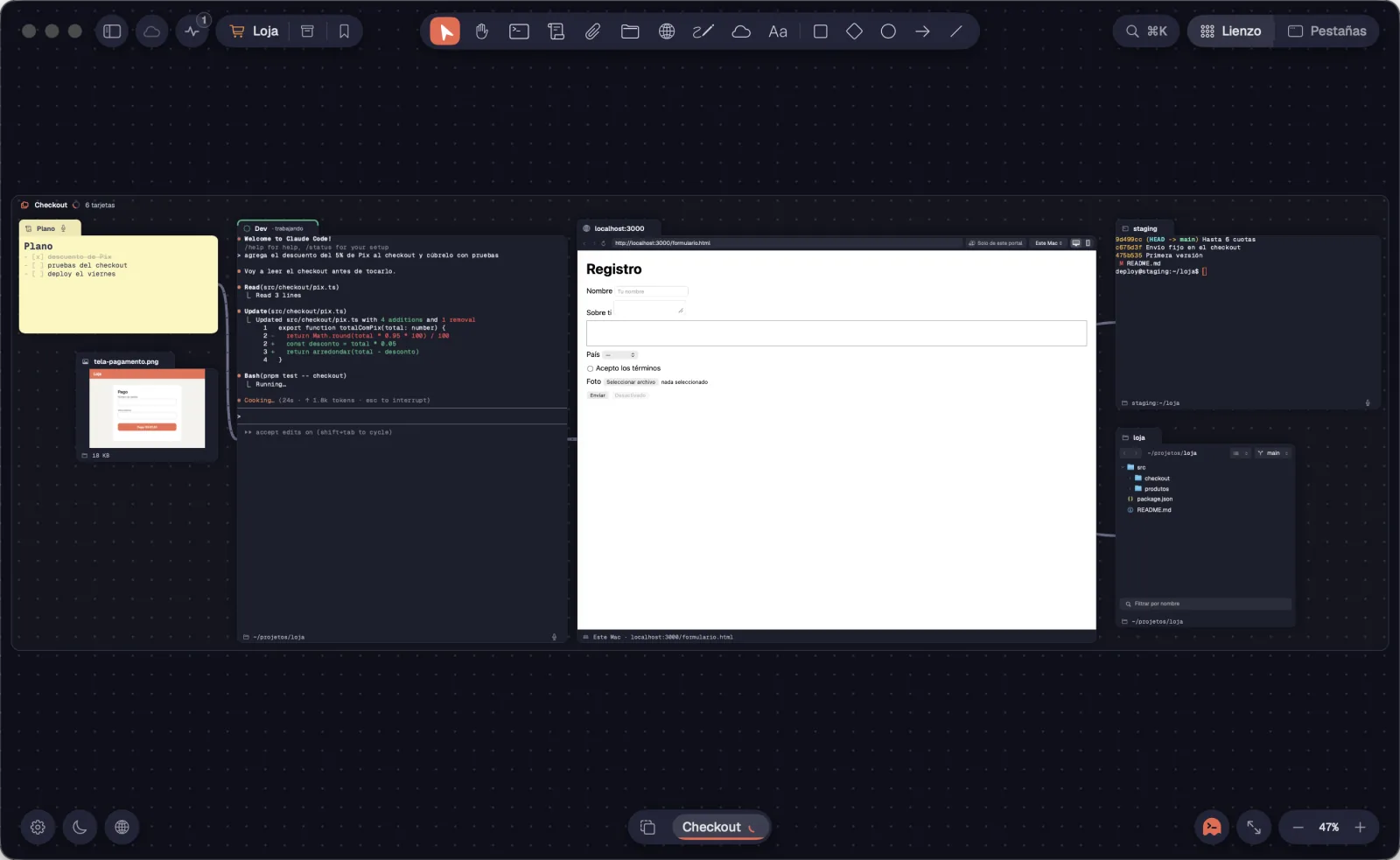Click the cloud shape tool in toolbar
Screen dimensions: 1400x860
741,31
